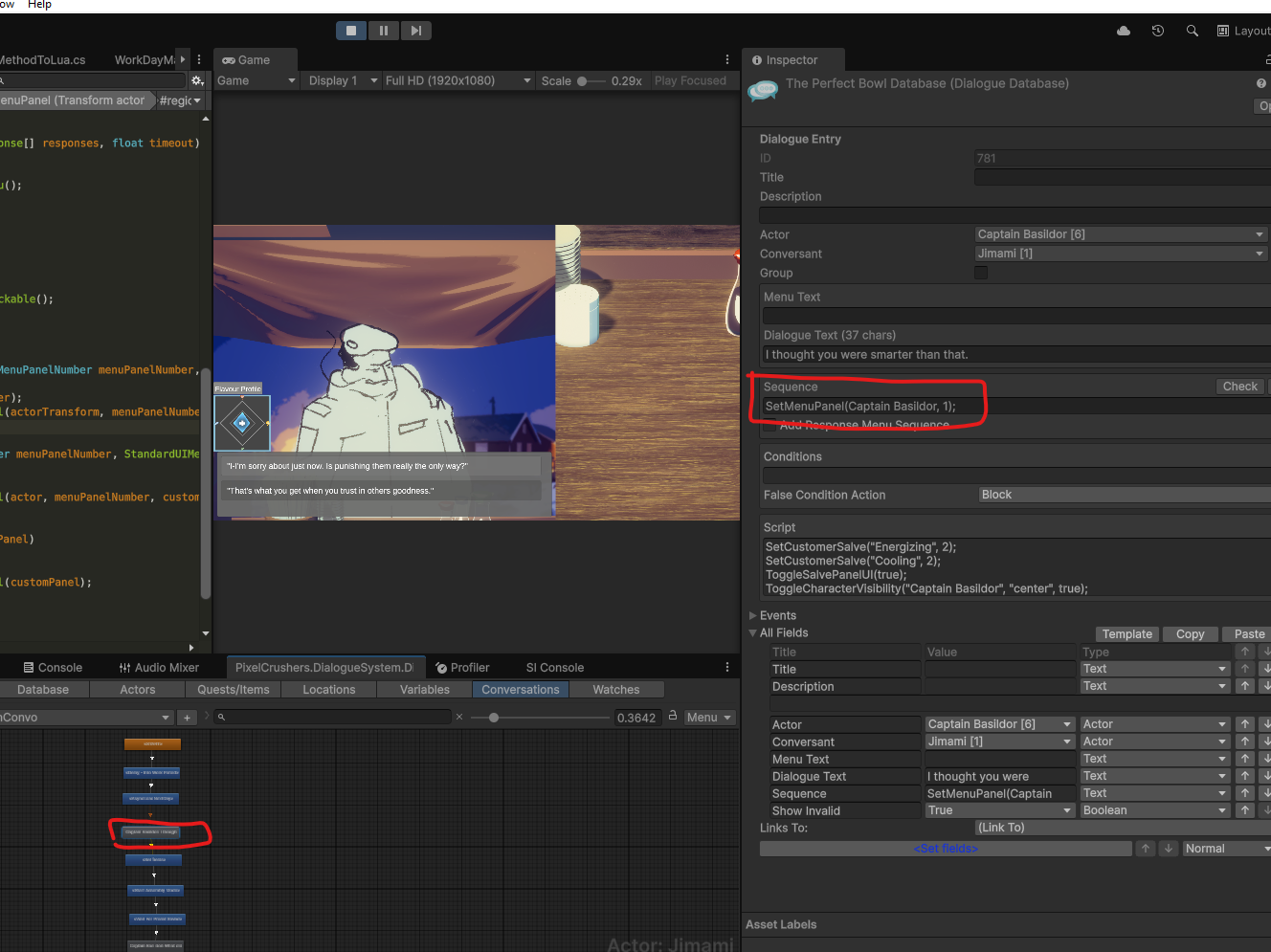This screenshot has height=952, width=1271.
Task: Open the conversation Menu dropdown
Action: pyautogui.click(x=709, y=717)
